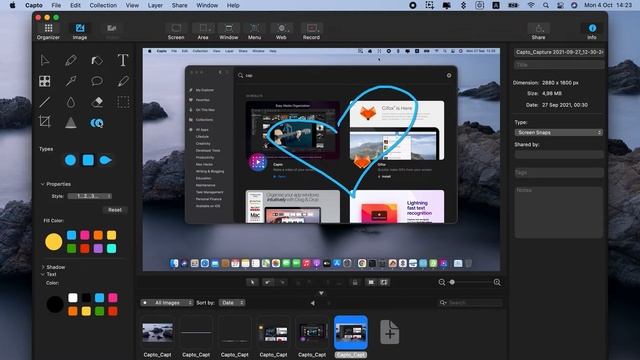Click the zoom out magnifier icon
Image resolution: width=640 pixels, height=360 pixels.
click(442, 282)
